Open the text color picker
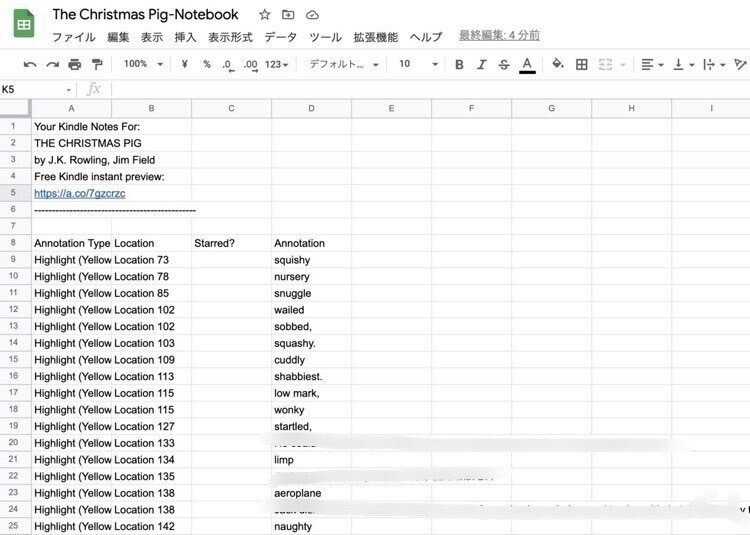This screenshot has width=750, height=535. 527,65
